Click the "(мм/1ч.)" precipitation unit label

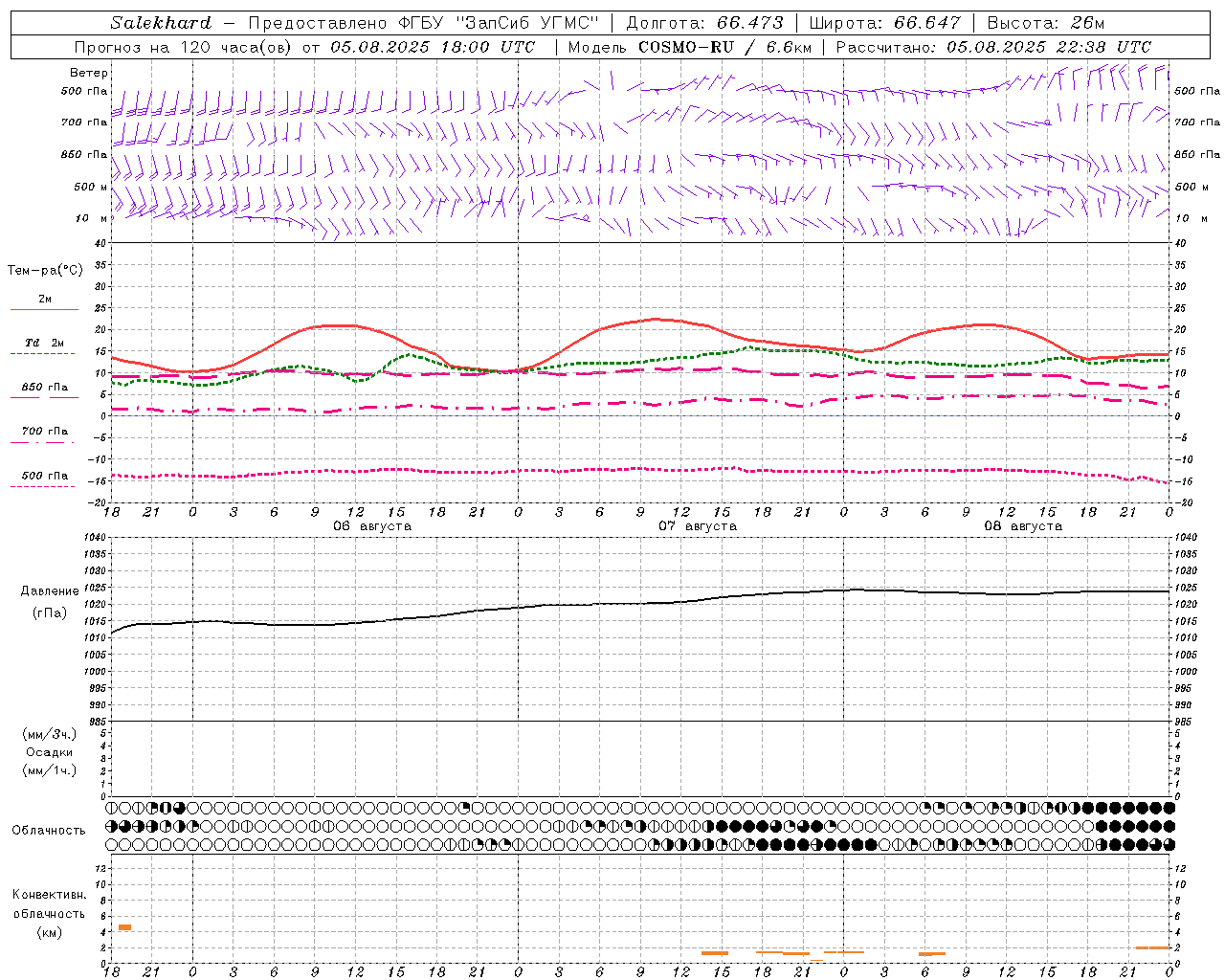(50, 770)
